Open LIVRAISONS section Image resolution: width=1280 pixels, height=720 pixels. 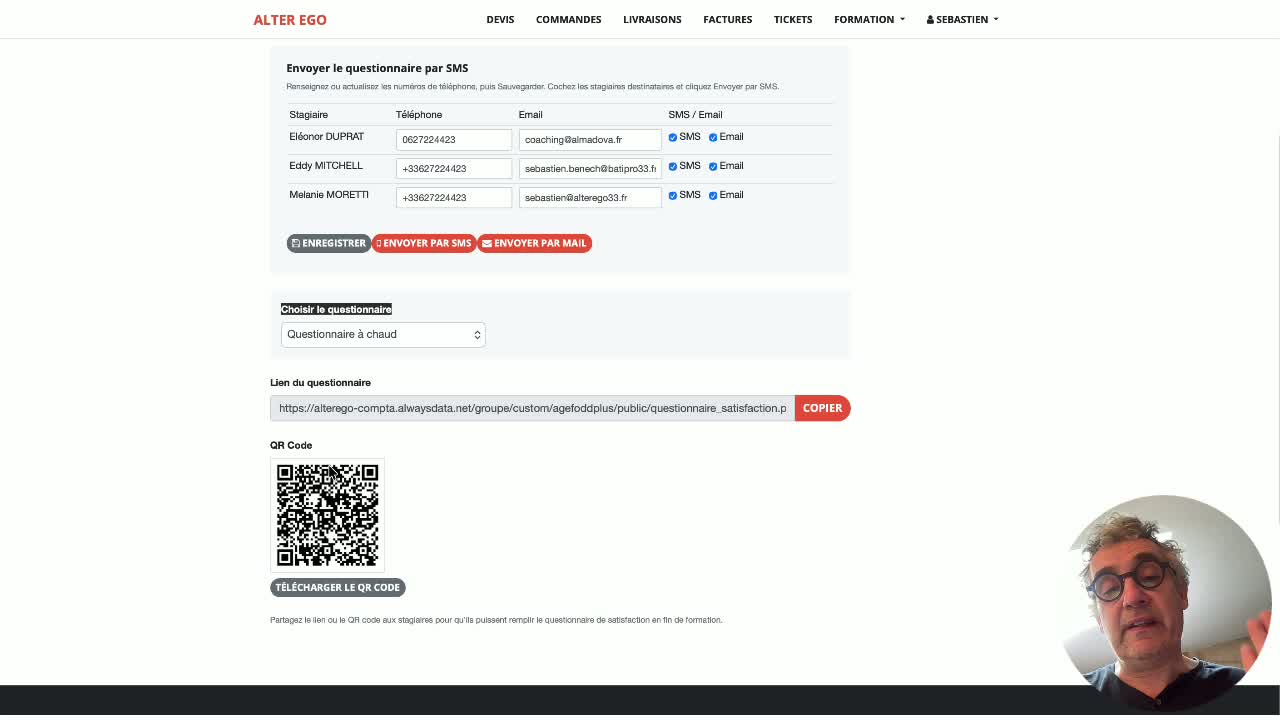[x=652, y=19]
